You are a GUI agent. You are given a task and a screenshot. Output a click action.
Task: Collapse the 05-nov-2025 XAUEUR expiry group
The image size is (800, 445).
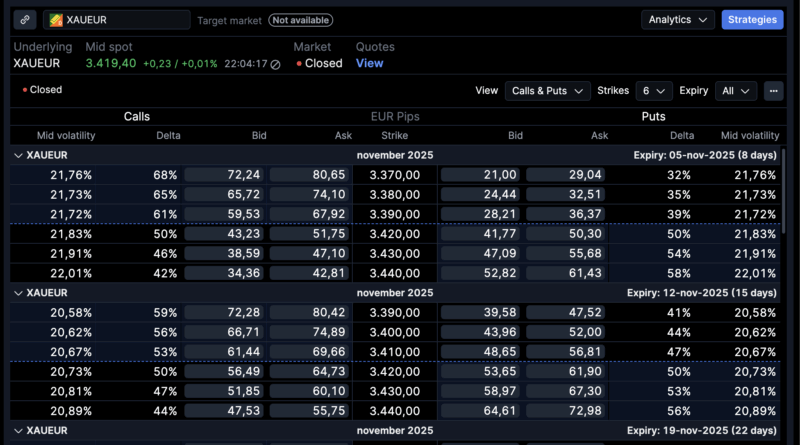coord(18,156)
